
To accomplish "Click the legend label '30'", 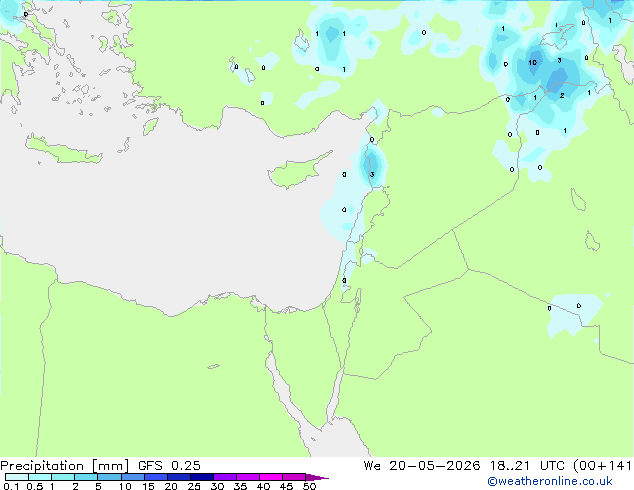I will (217, 486).
